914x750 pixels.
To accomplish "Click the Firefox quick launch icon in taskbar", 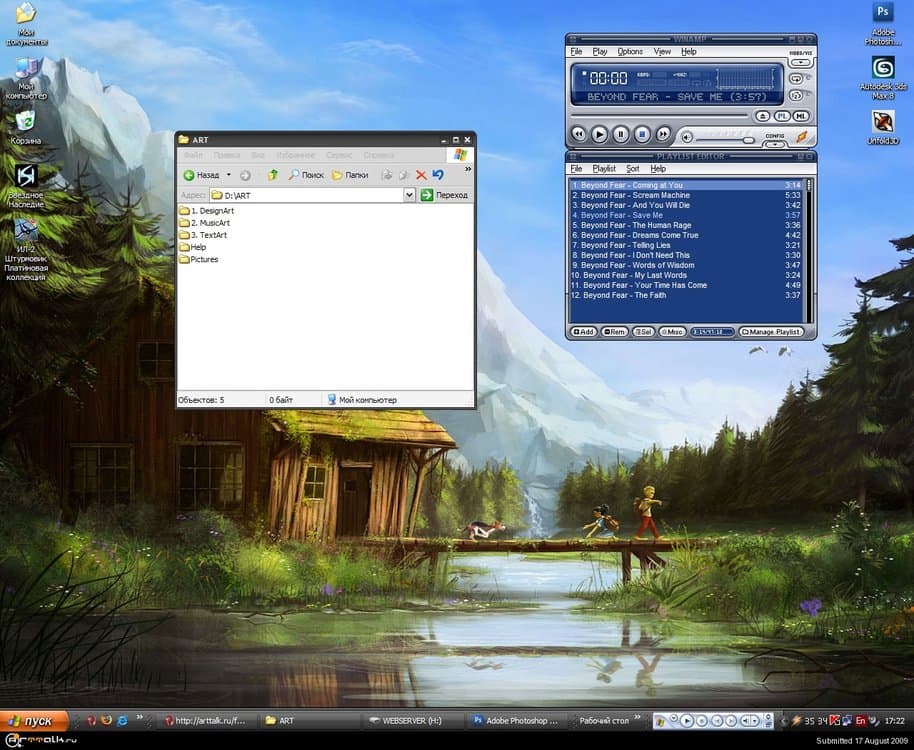I will (x=107, y=720).
